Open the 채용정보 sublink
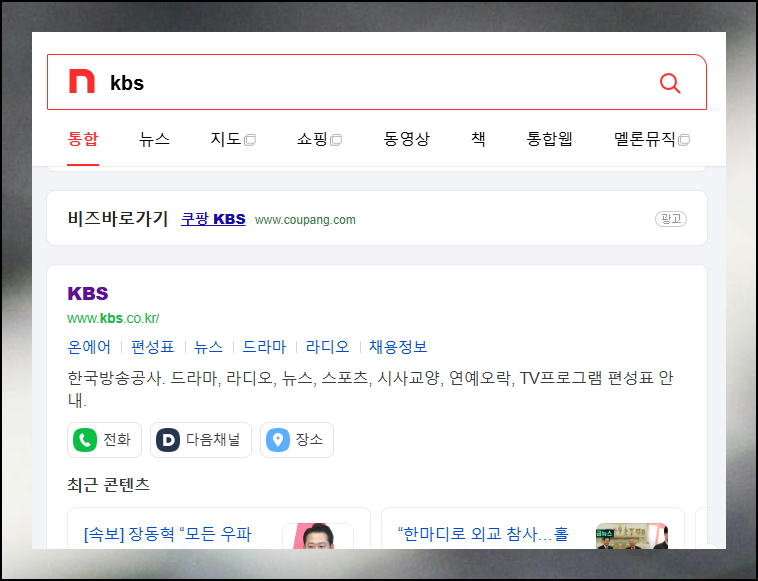The width and height of the screenshot is (758, 581). coord(398,347)
